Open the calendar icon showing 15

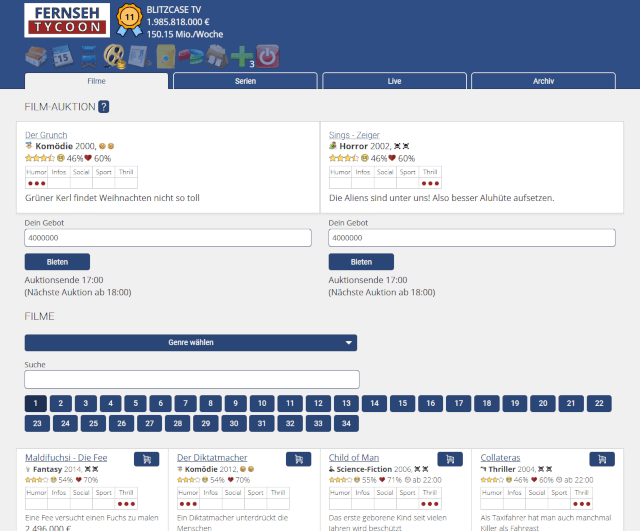[x=62, y=56]
